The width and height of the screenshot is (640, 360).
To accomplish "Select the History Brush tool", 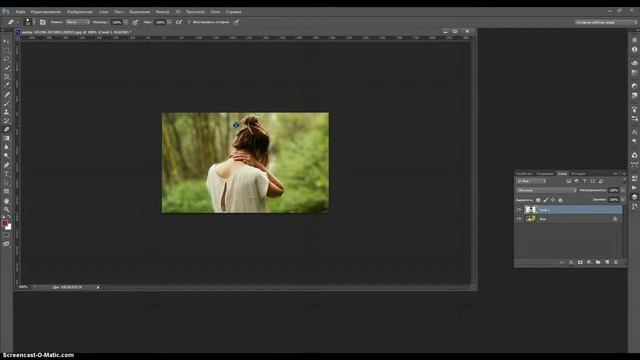I will [x=7, y=121].
